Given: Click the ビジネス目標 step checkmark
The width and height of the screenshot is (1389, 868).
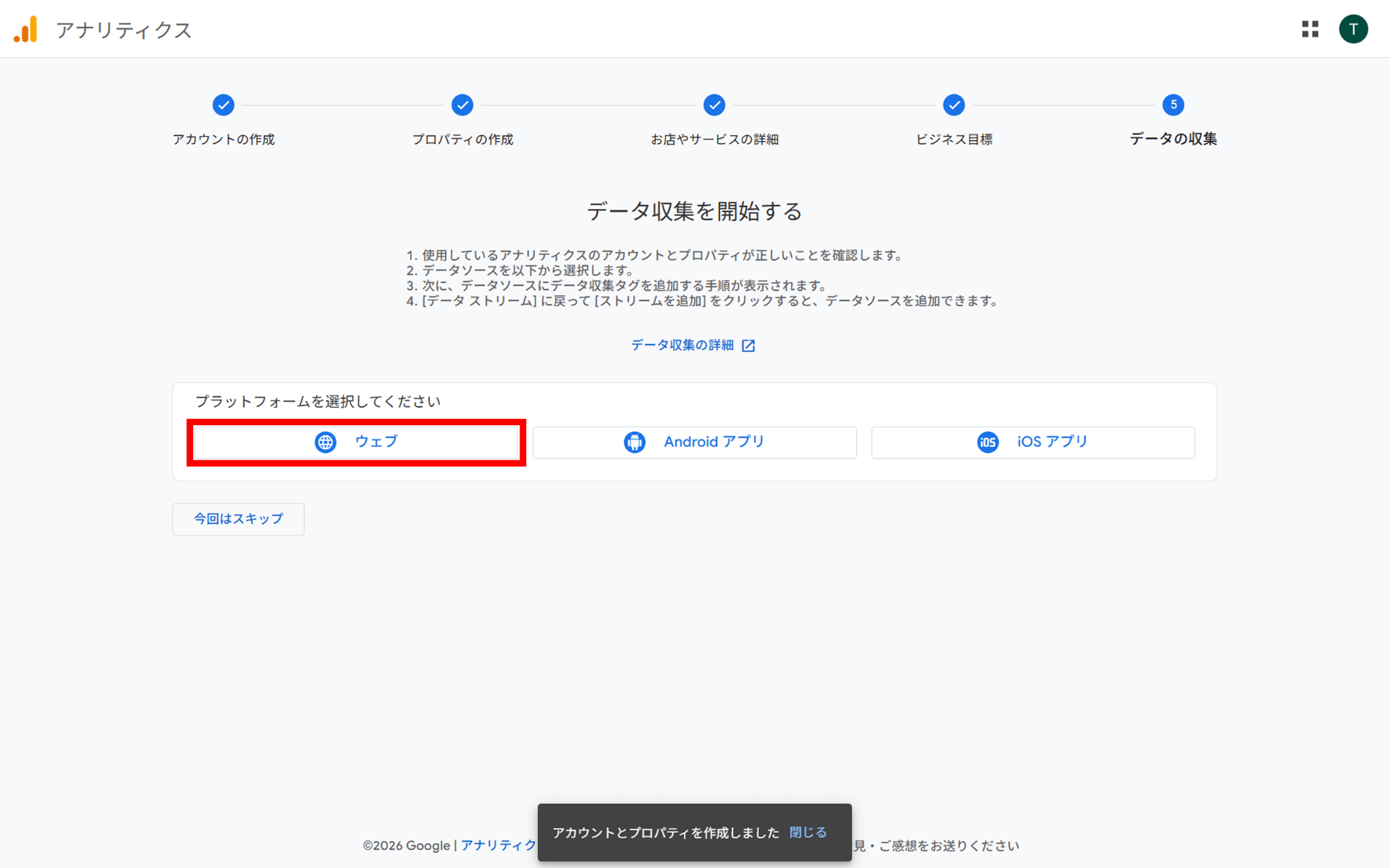Looking at the screenshot, I should pyautogui.click(x=954, y=105).
